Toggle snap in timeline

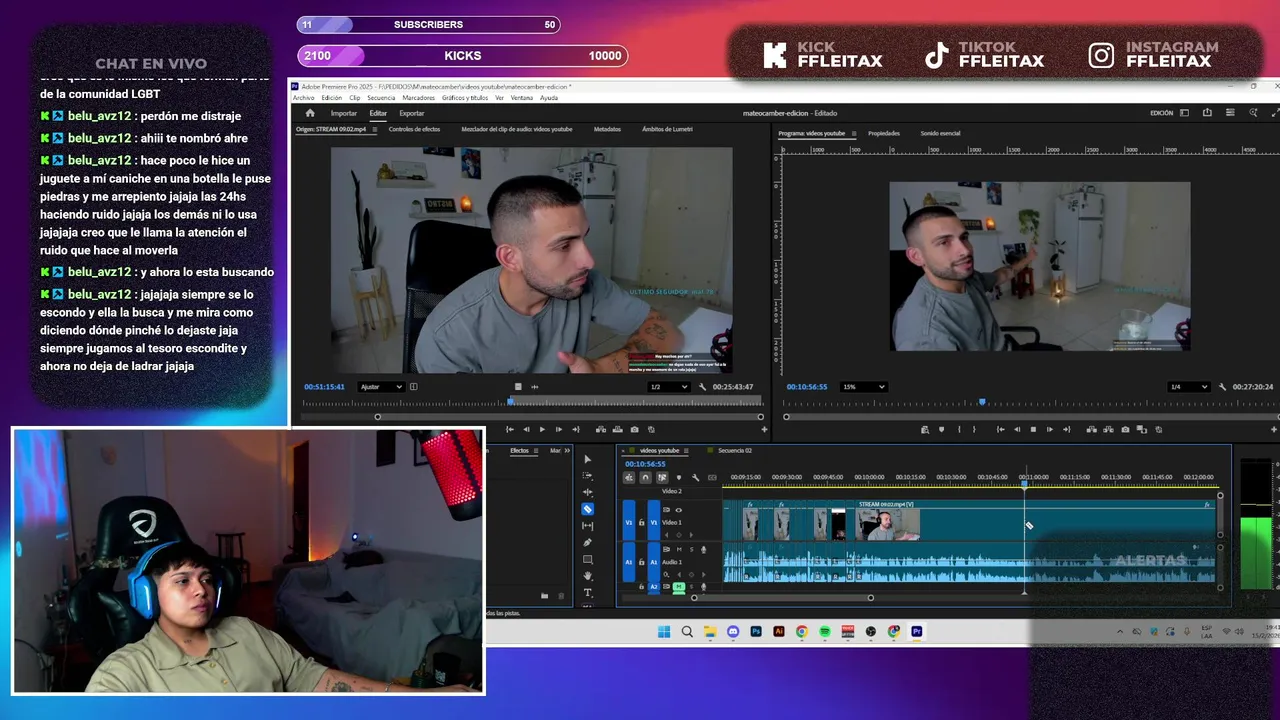click(x=646, y=478)
